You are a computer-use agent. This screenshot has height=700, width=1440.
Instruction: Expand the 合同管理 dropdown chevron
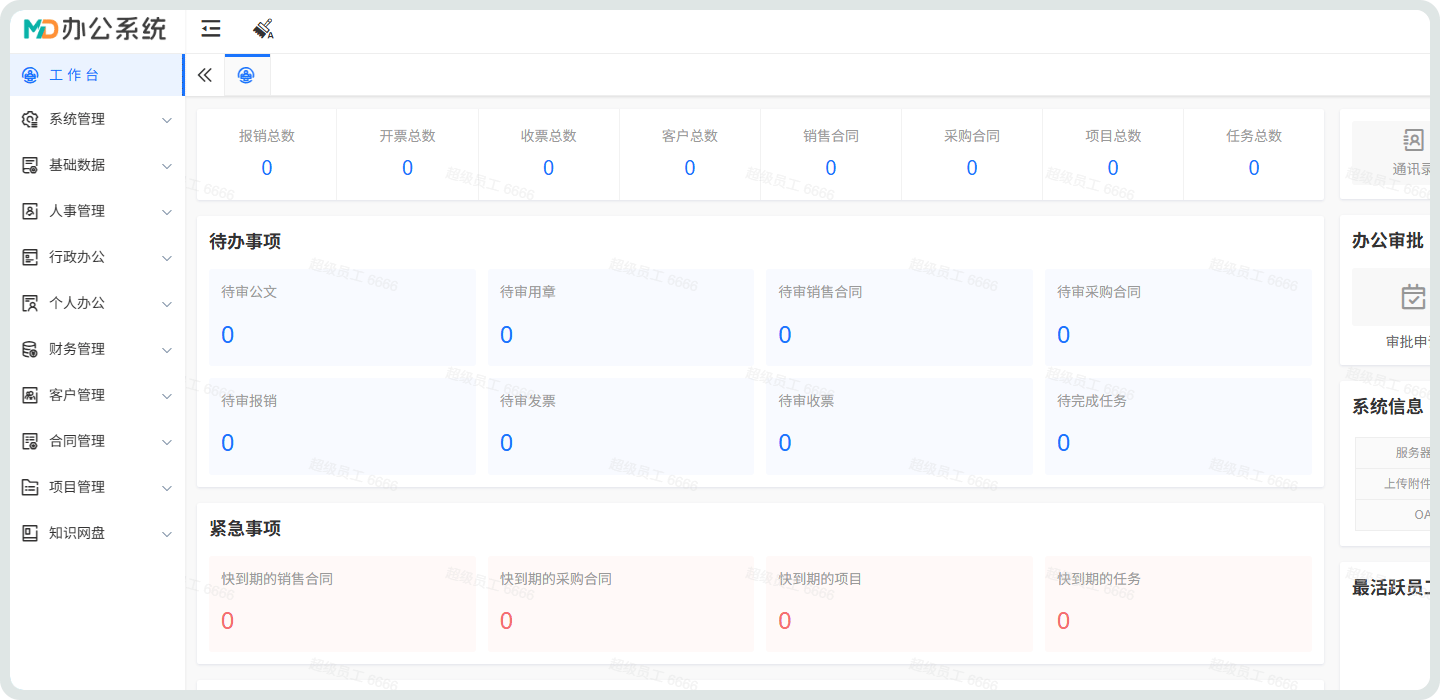click(167, 442)
